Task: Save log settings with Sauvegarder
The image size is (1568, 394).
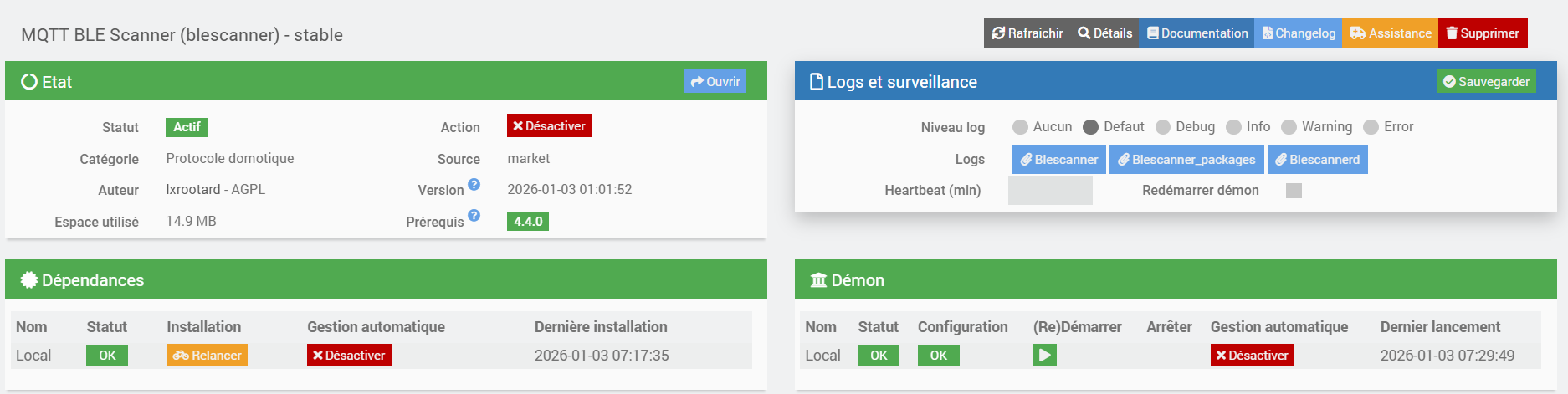Action: pos(1486,82)
